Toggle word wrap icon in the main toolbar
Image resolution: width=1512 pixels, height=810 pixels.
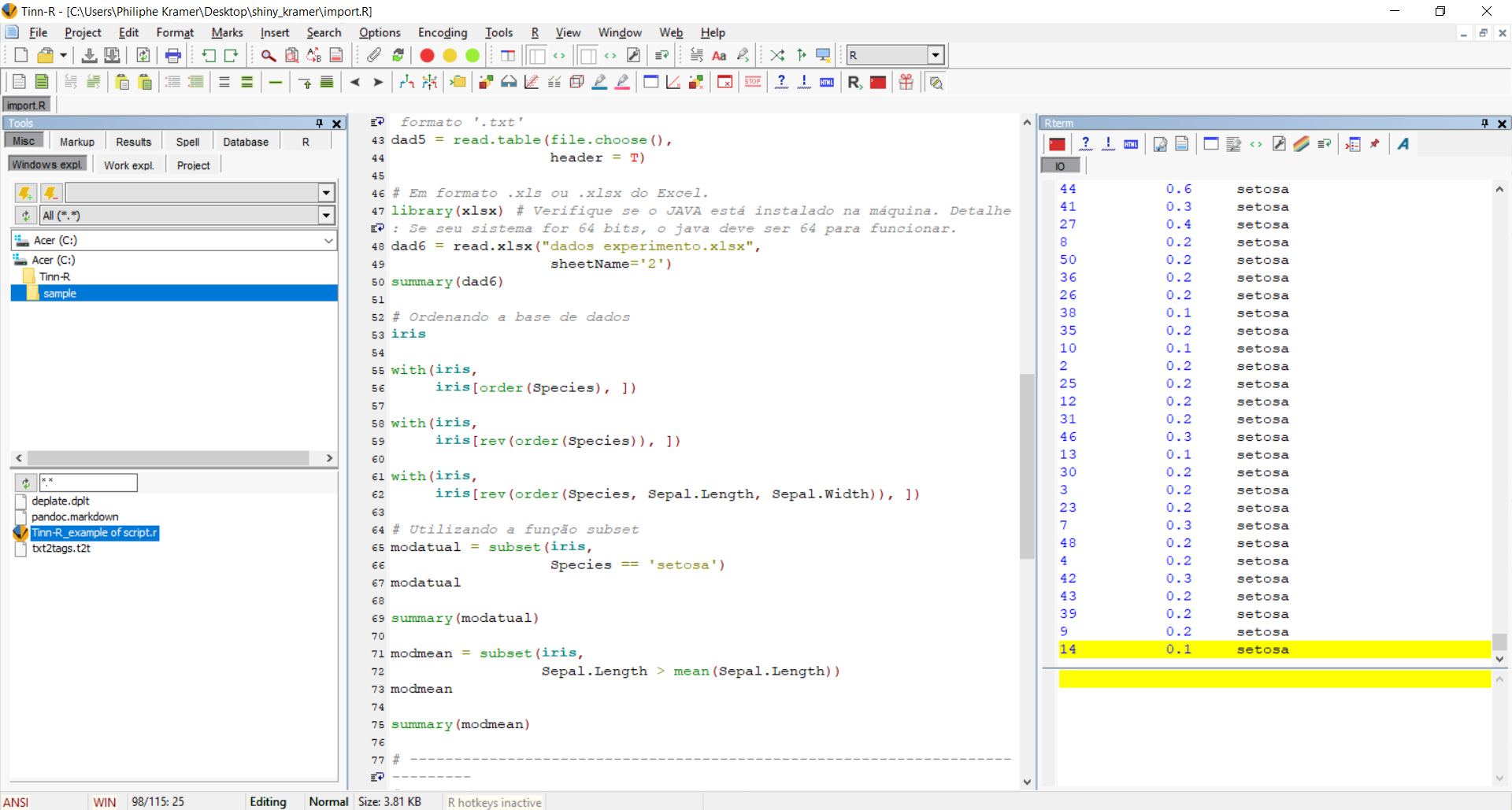click(661, 55)
